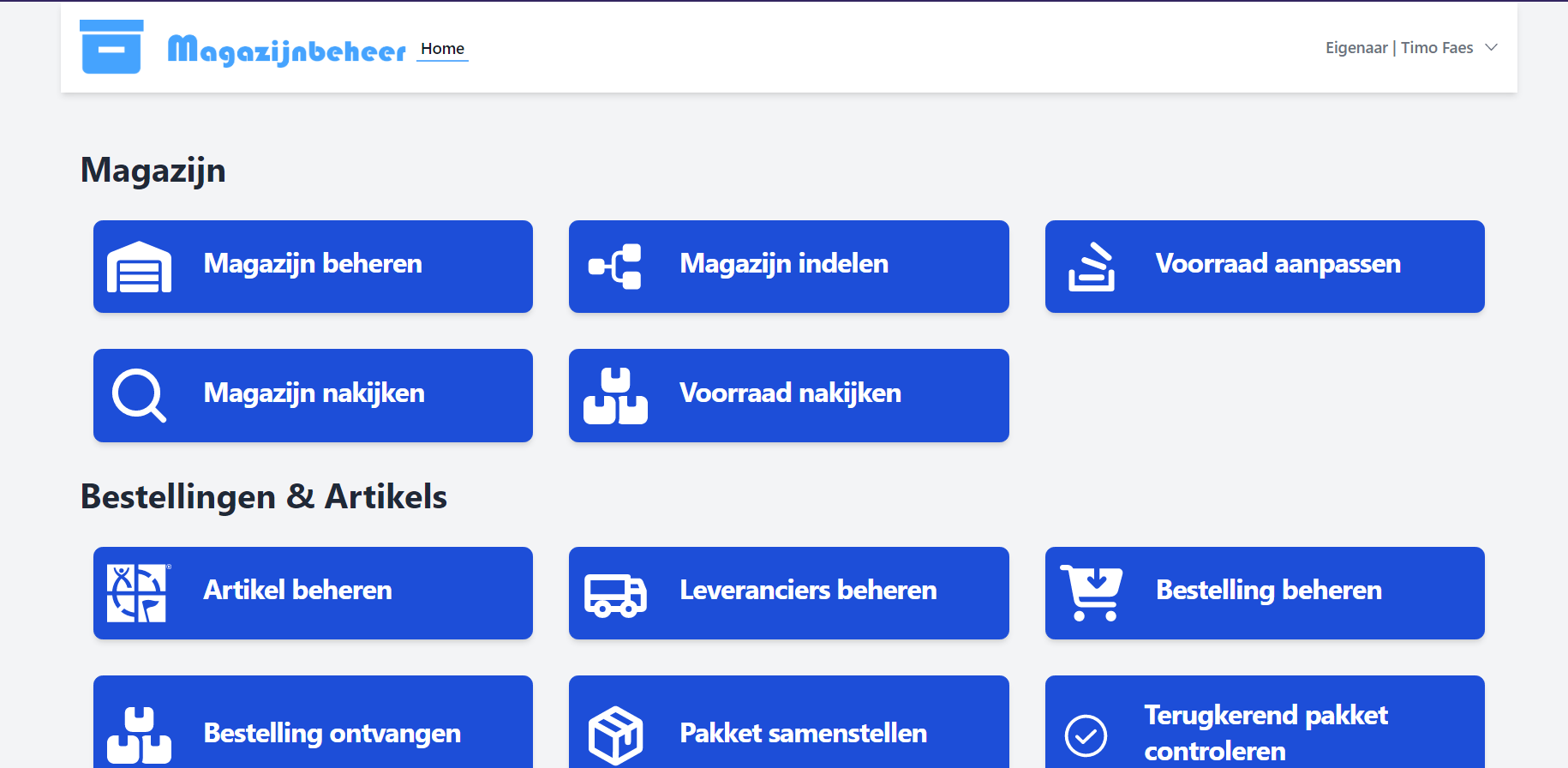Select the Bestelling beheren button label
Screen dimensions: 1568x768
click(1268, 590)
